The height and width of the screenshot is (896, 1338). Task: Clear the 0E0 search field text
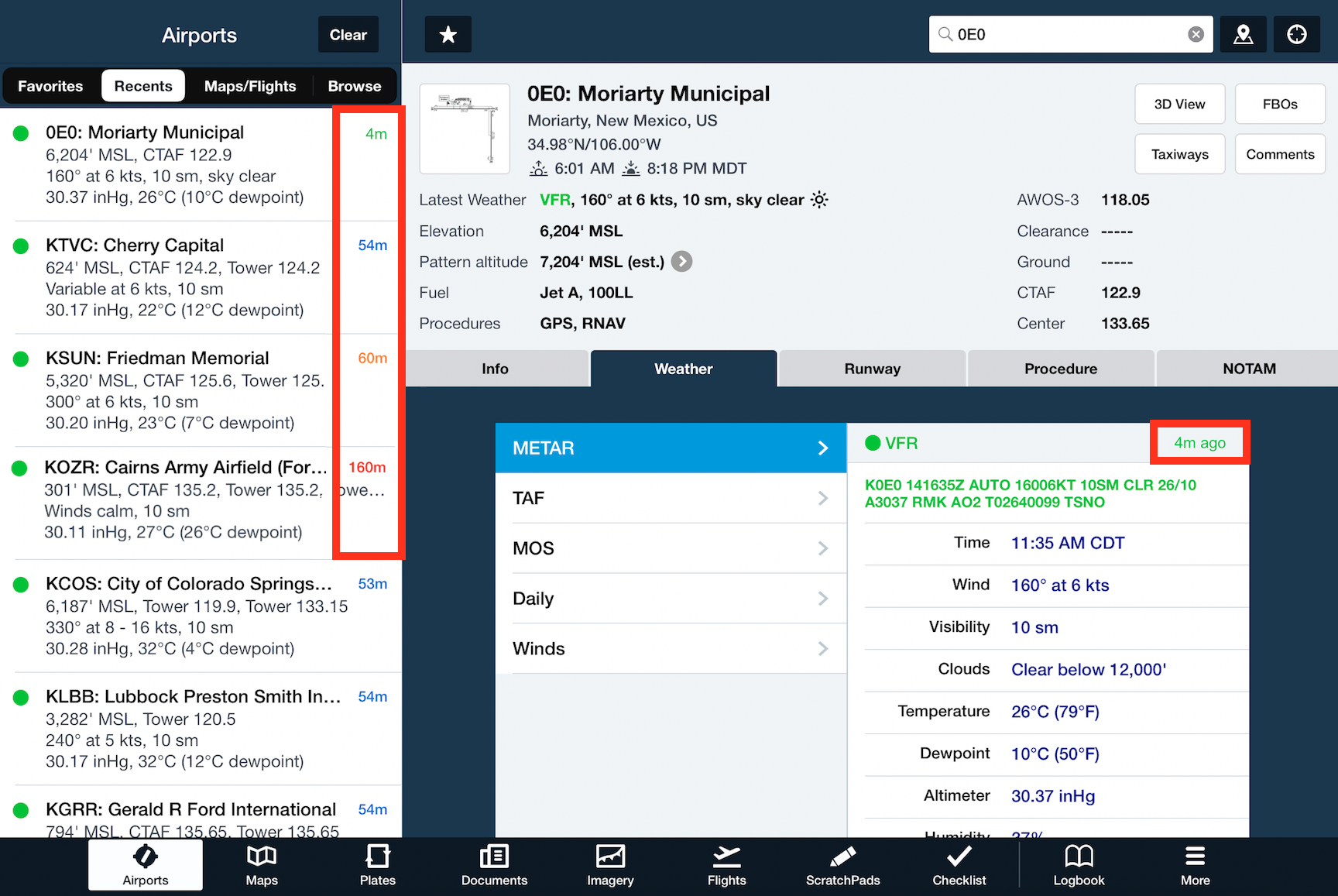[x=1196, y=35]
